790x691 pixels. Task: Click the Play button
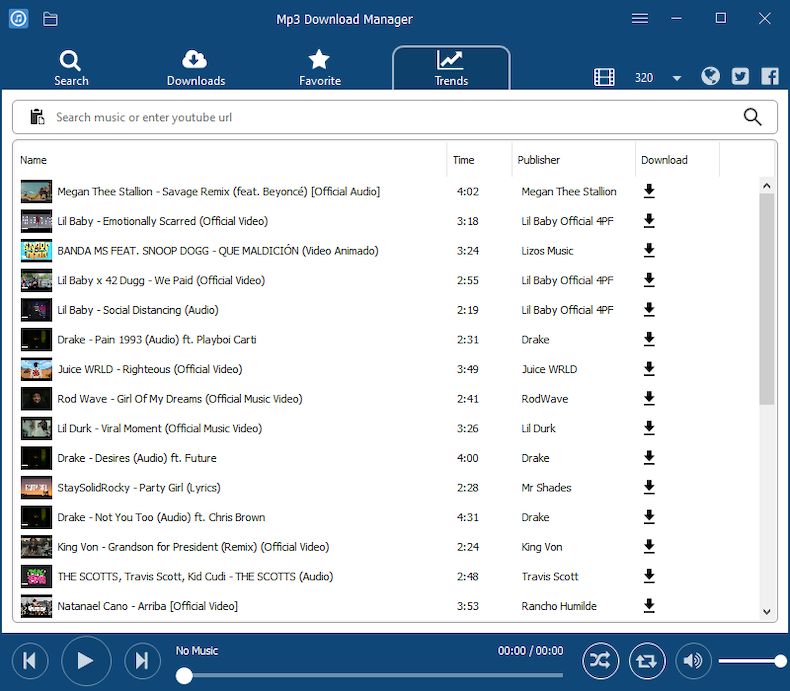tap(86, 660)
